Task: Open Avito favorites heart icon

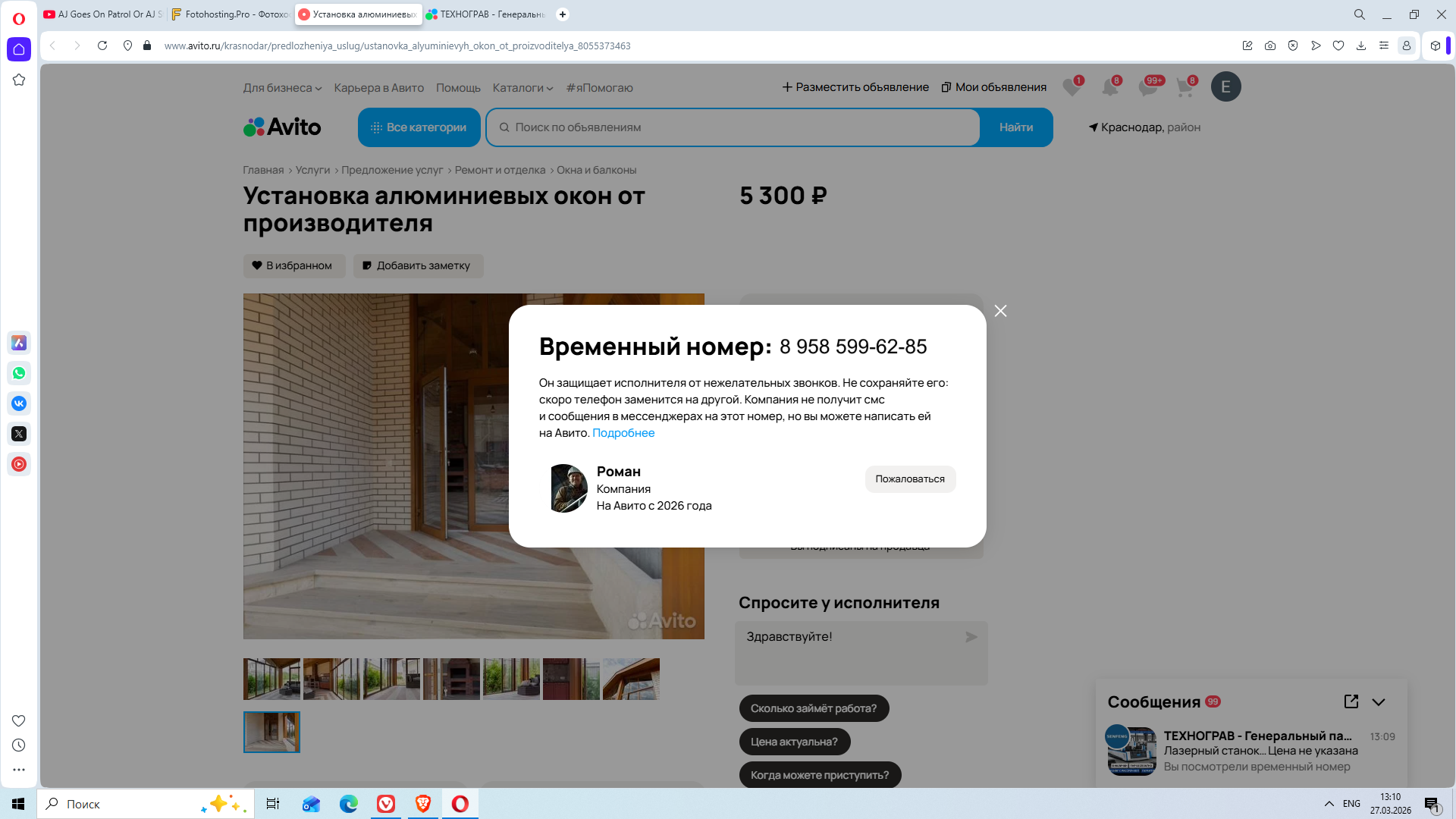Action: pos(1071,87)
